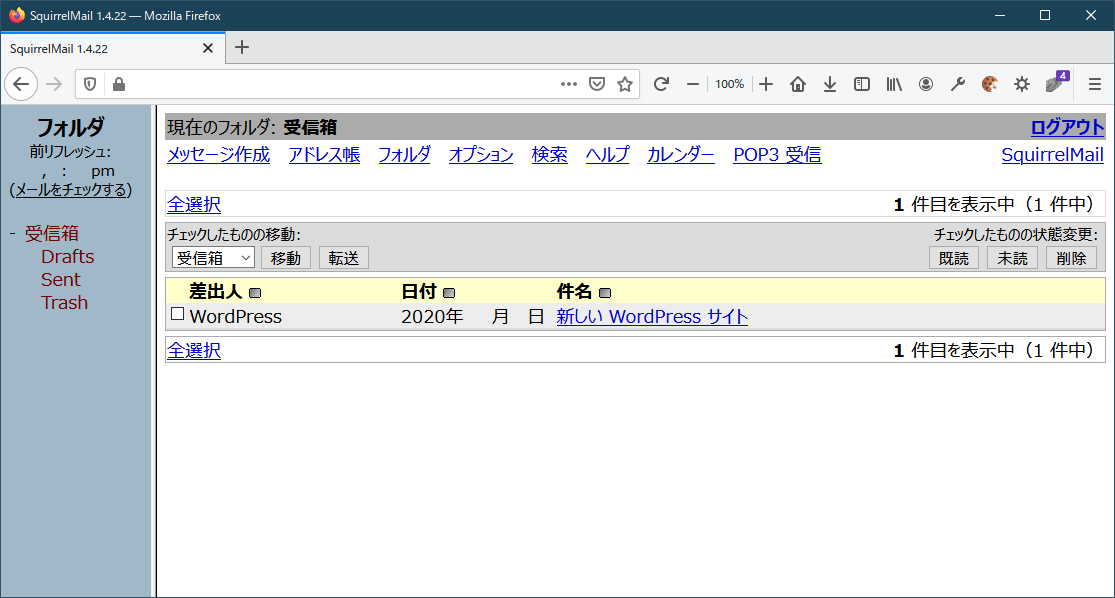
Task: Bookmark this page with the star
Action: [x=625, y=84]
